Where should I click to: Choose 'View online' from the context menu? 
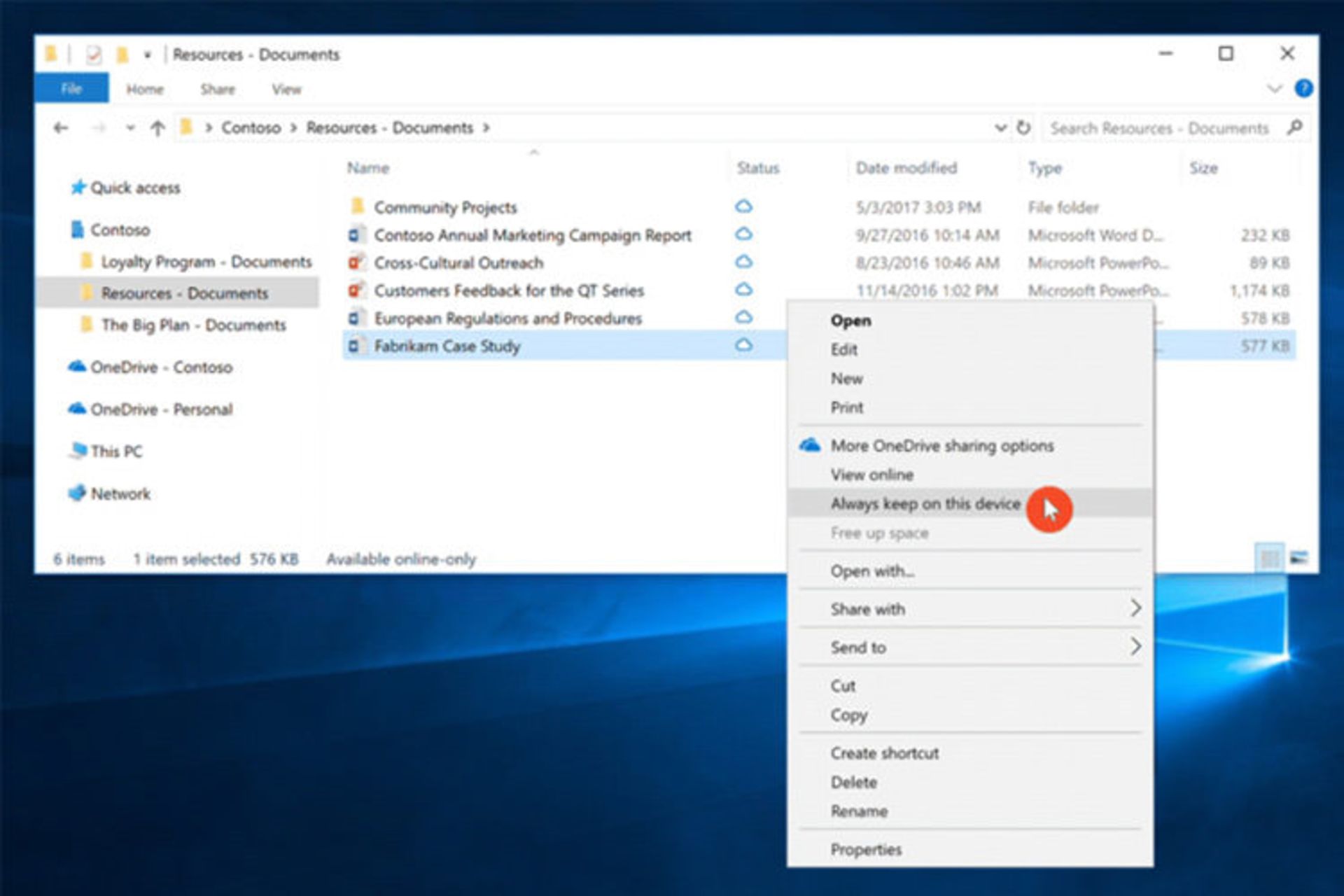871,475
